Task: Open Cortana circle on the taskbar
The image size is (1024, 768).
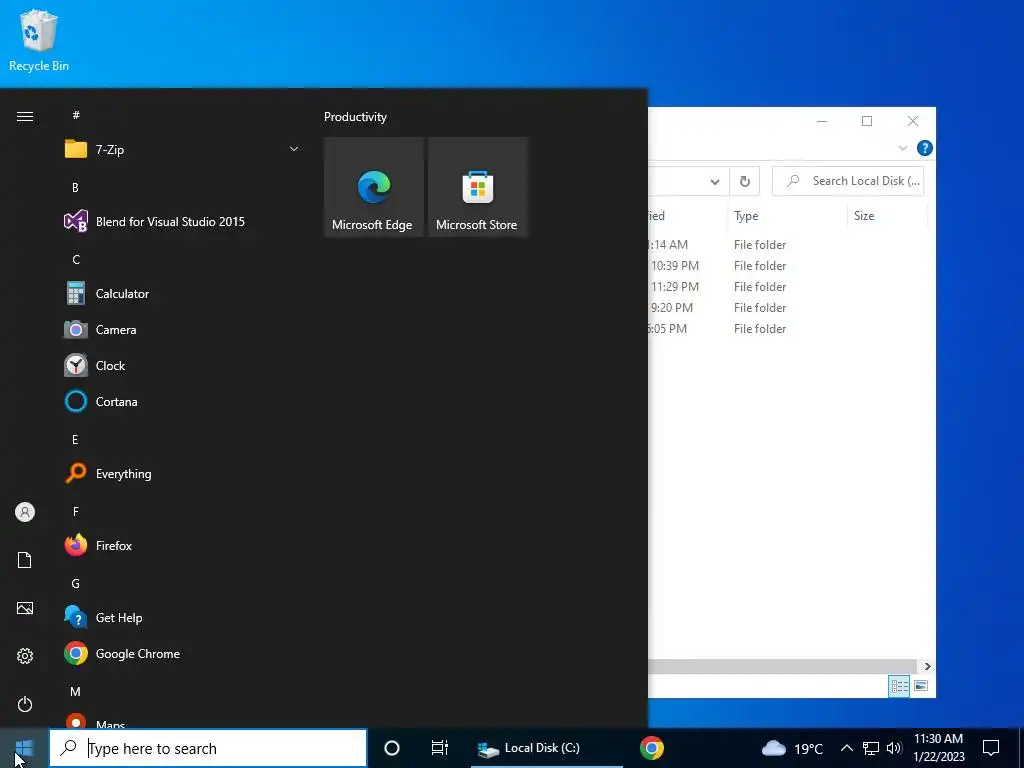Action: (x=392, y=748)
